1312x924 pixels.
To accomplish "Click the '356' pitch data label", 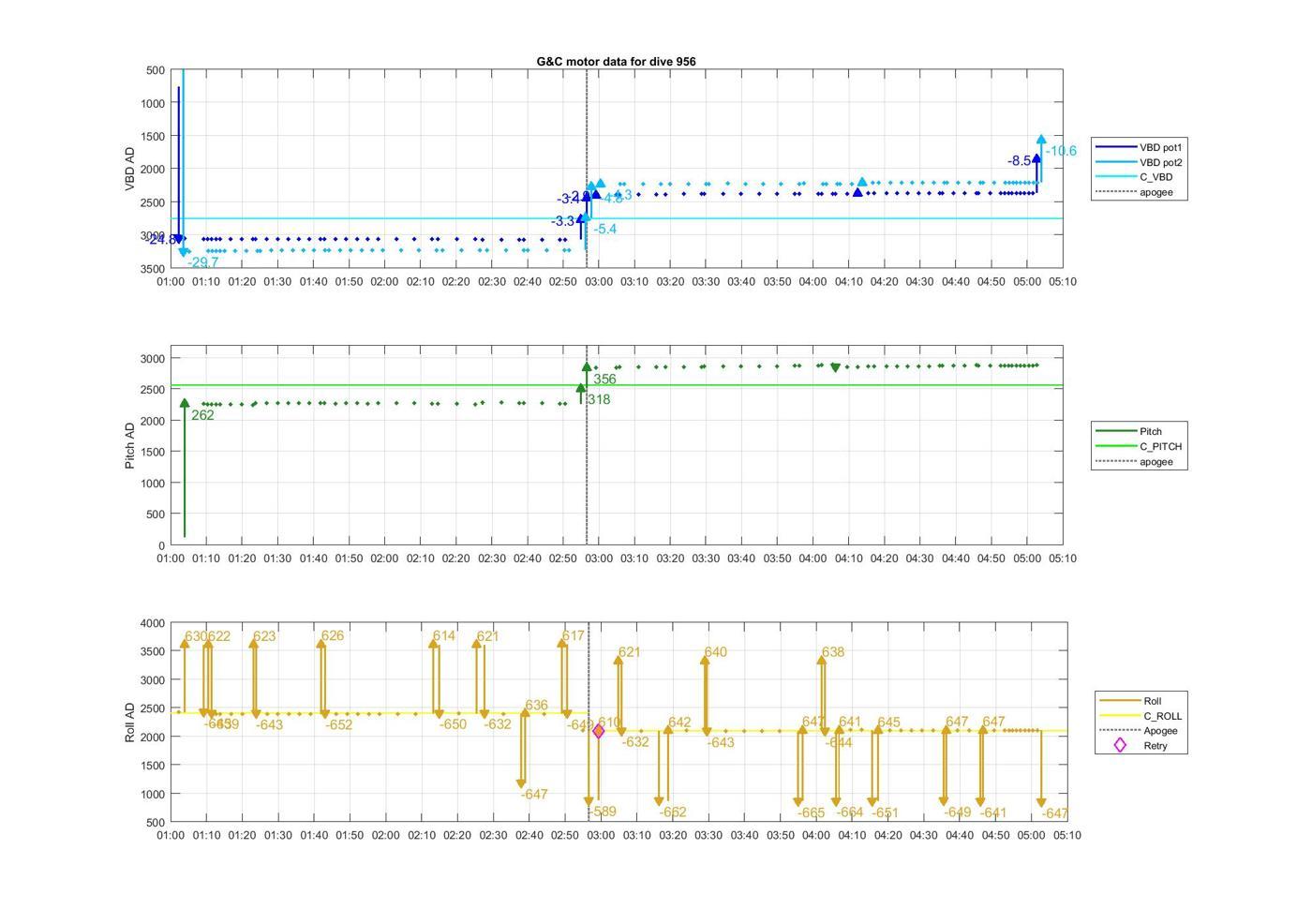I will 604,380.
